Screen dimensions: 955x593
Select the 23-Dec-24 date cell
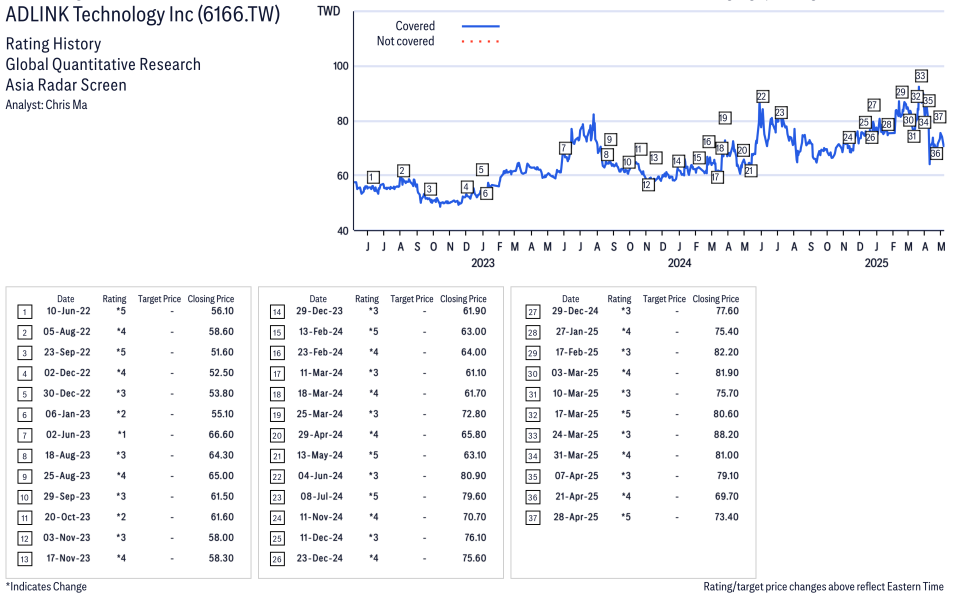click(320, 558)
